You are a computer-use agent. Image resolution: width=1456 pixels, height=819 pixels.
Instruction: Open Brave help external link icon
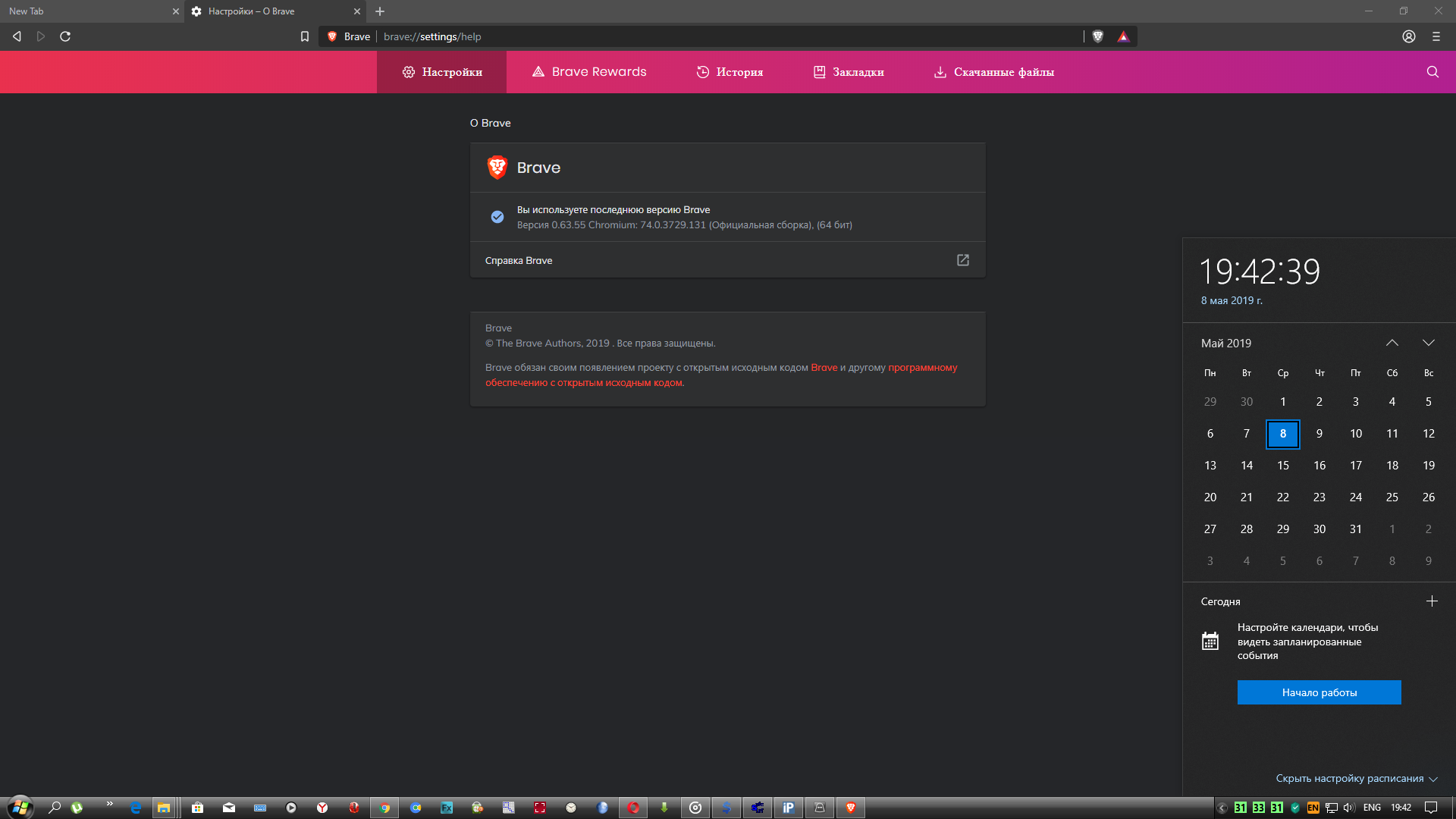pyautogui.click(x=962, y=260)
